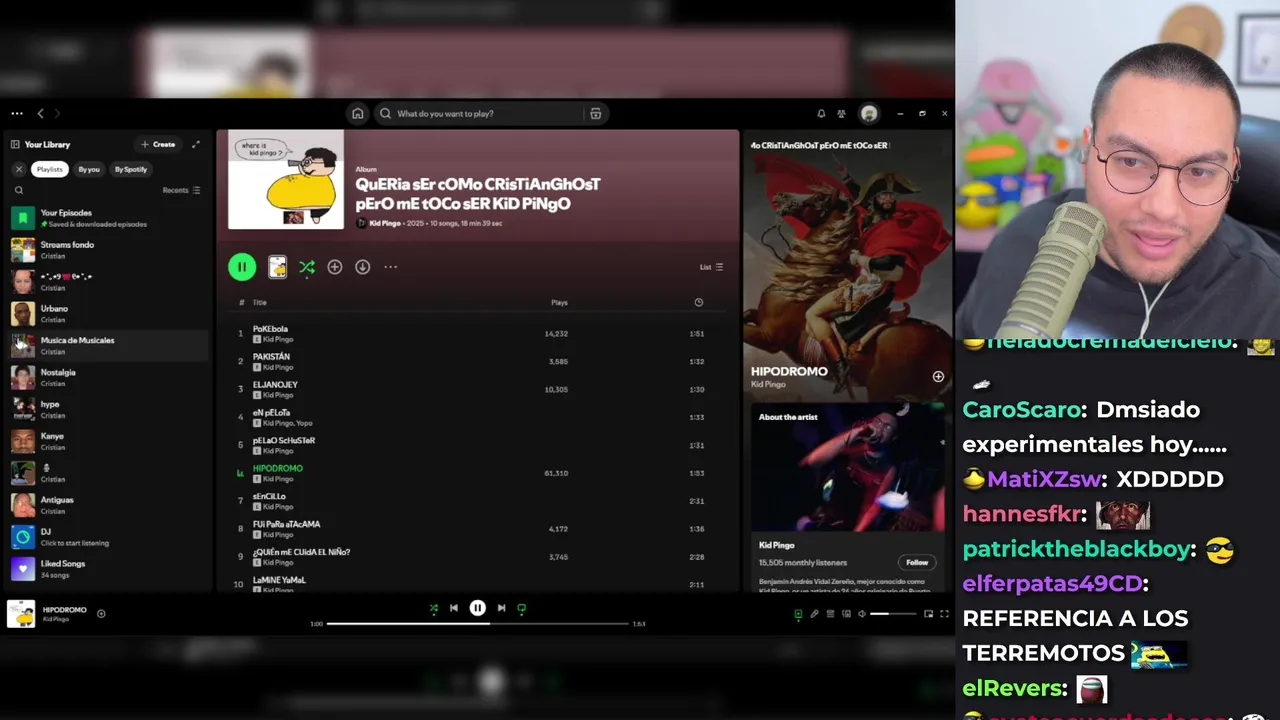Open Kid Pingo link in the player bar
The width and height of the screenshot is (1280, 720).
pyautogui.click(x=56, y=620)
